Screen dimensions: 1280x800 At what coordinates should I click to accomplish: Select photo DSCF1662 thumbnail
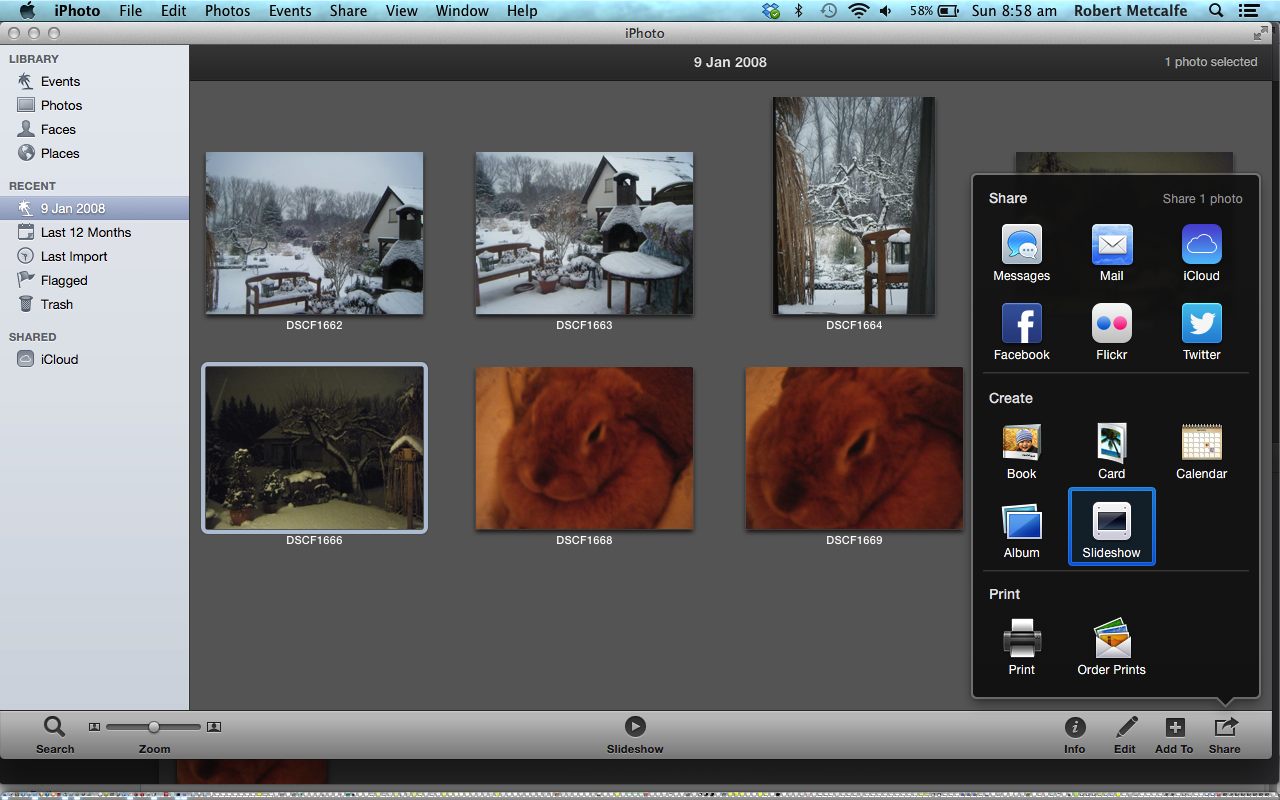point(314,233)
